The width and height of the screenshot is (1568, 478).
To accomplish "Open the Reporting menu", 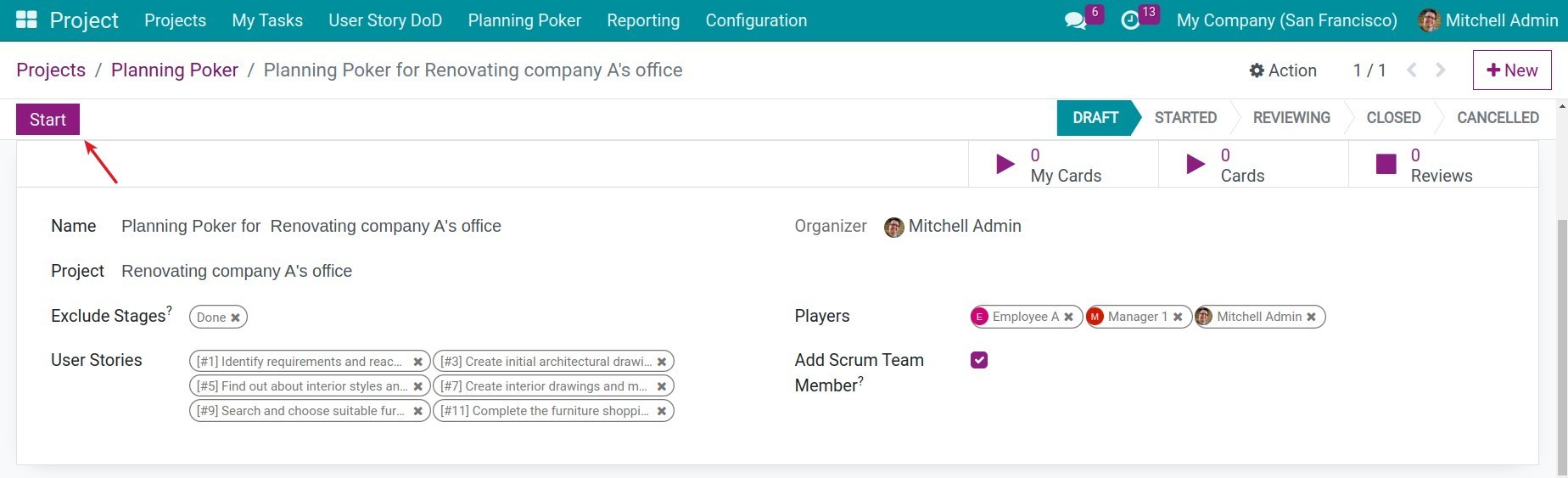I will [x=643, y=20].
